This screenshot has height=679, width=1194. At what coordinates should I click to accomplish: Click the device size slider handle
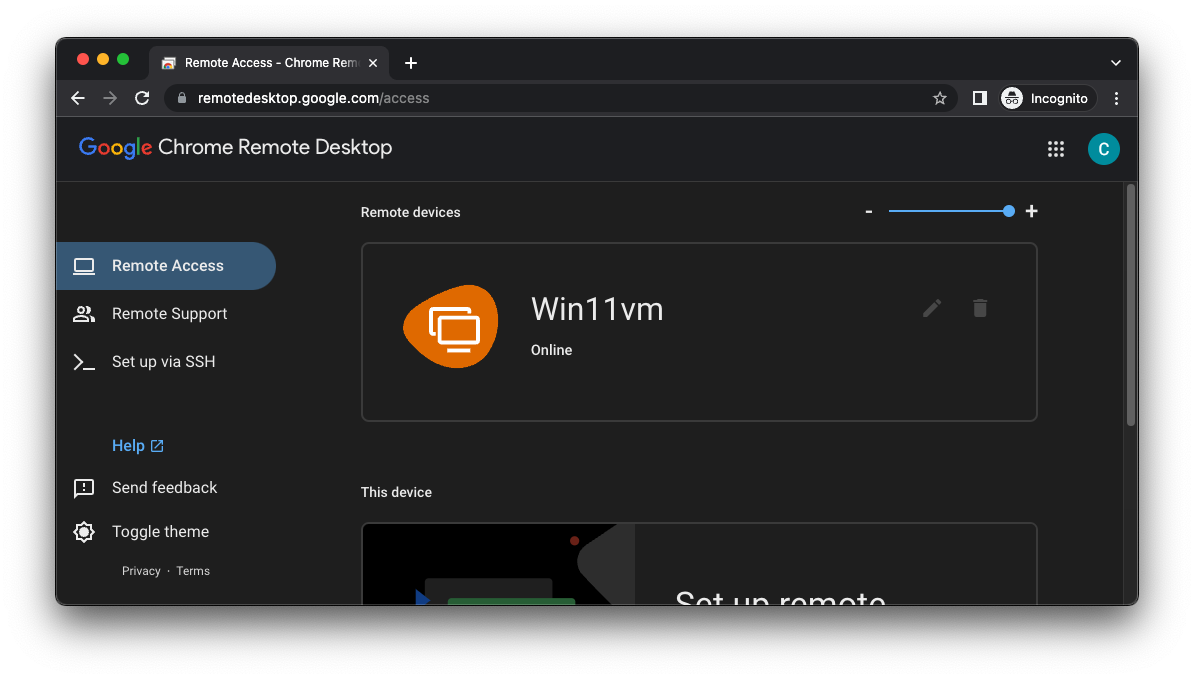[x=1008, y=211]
